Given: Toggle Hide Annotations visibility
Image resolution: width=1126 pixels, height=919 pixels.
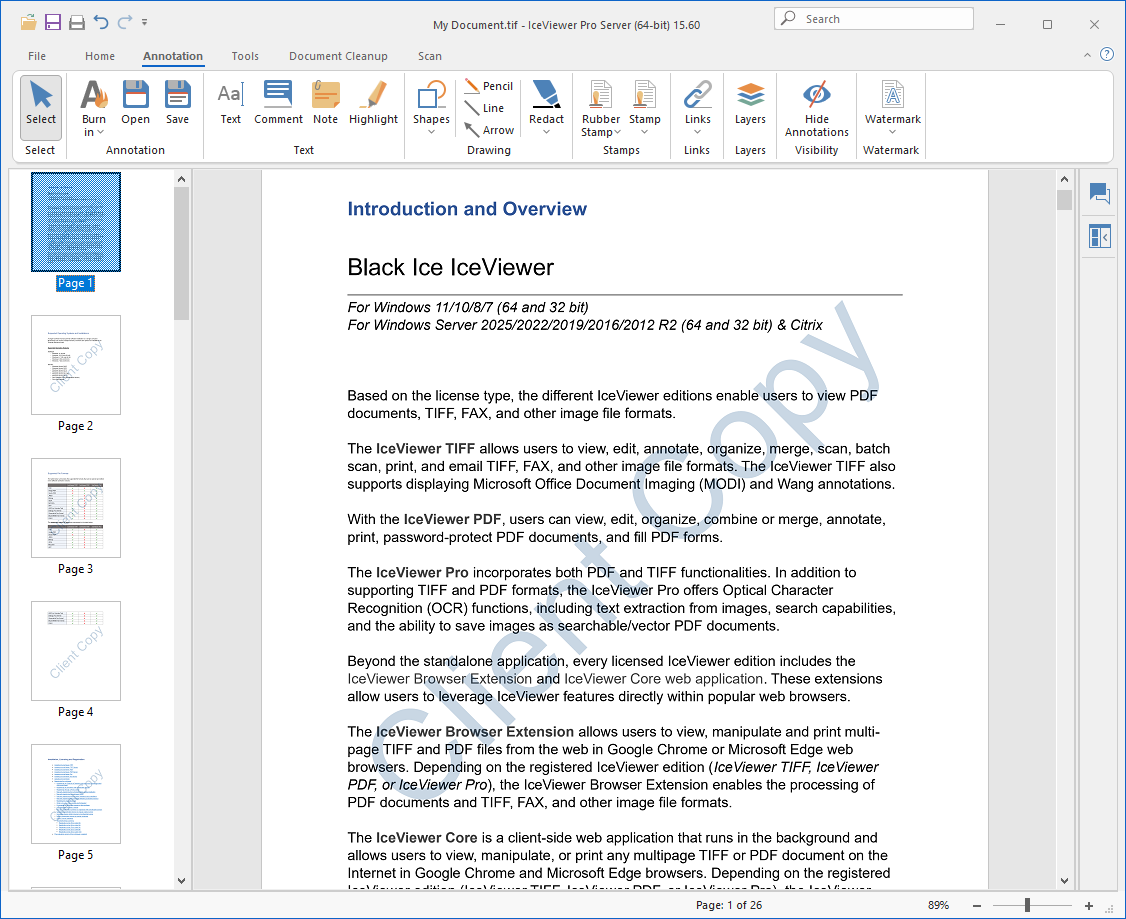Looking at the screenshot, I should point(816,108).
